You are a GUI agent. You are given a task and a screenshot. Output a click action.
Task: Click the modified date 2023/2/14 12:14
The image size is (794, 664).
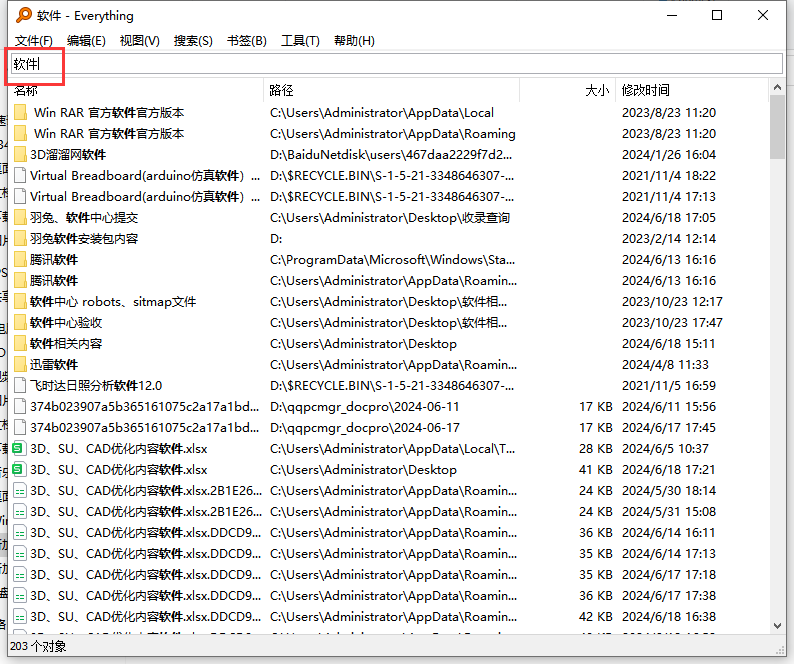669,239
